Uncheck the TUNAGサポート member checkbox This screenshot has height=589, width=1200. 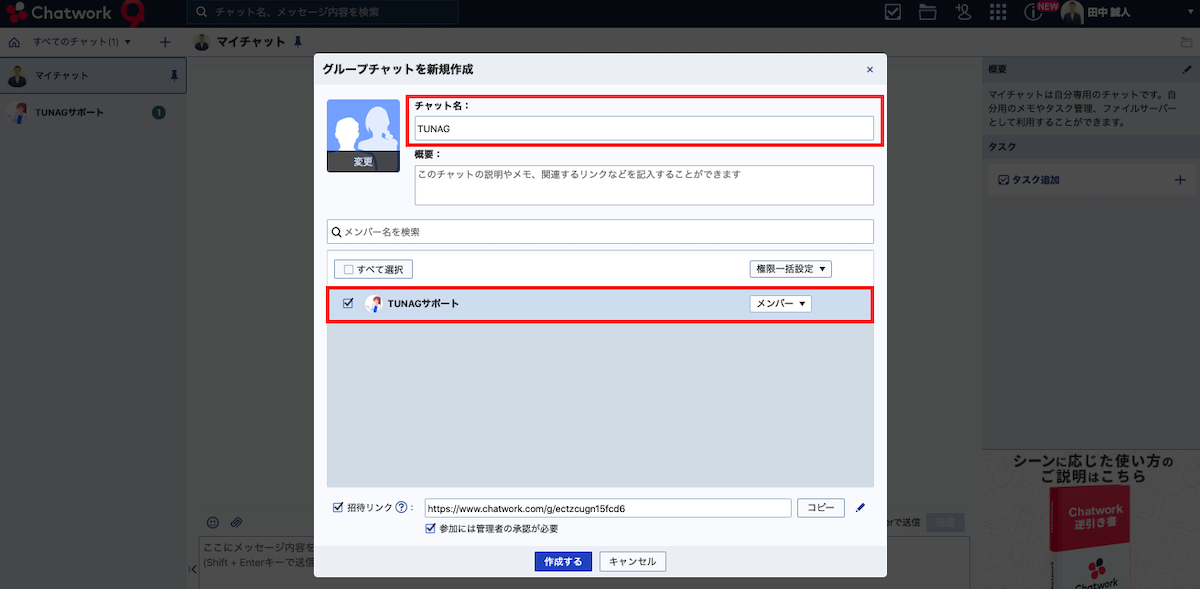(x=348, y=303)
